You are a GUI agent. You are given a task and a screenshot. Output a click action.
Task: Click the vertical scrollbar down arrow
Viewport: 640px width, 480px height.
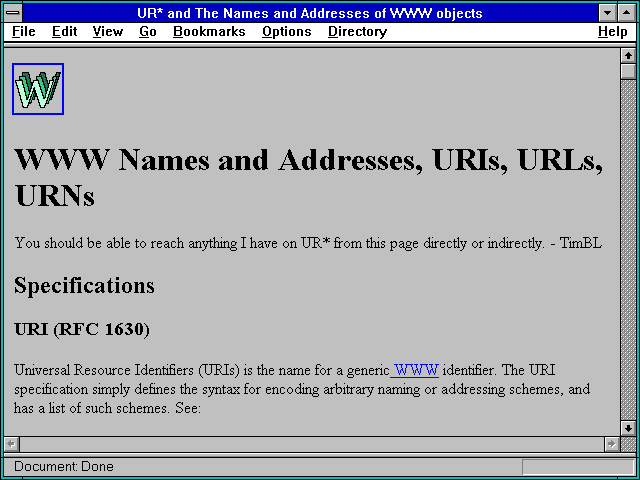[628, 428]
